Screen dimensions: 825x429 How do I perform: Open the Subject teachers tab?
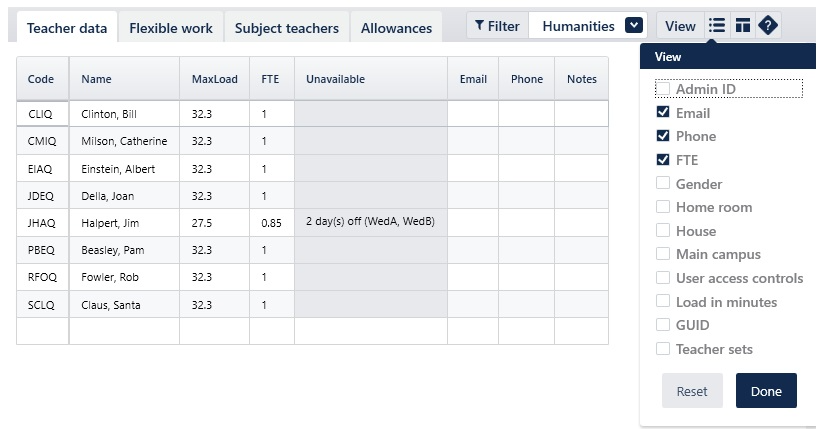tap(287, 28)
